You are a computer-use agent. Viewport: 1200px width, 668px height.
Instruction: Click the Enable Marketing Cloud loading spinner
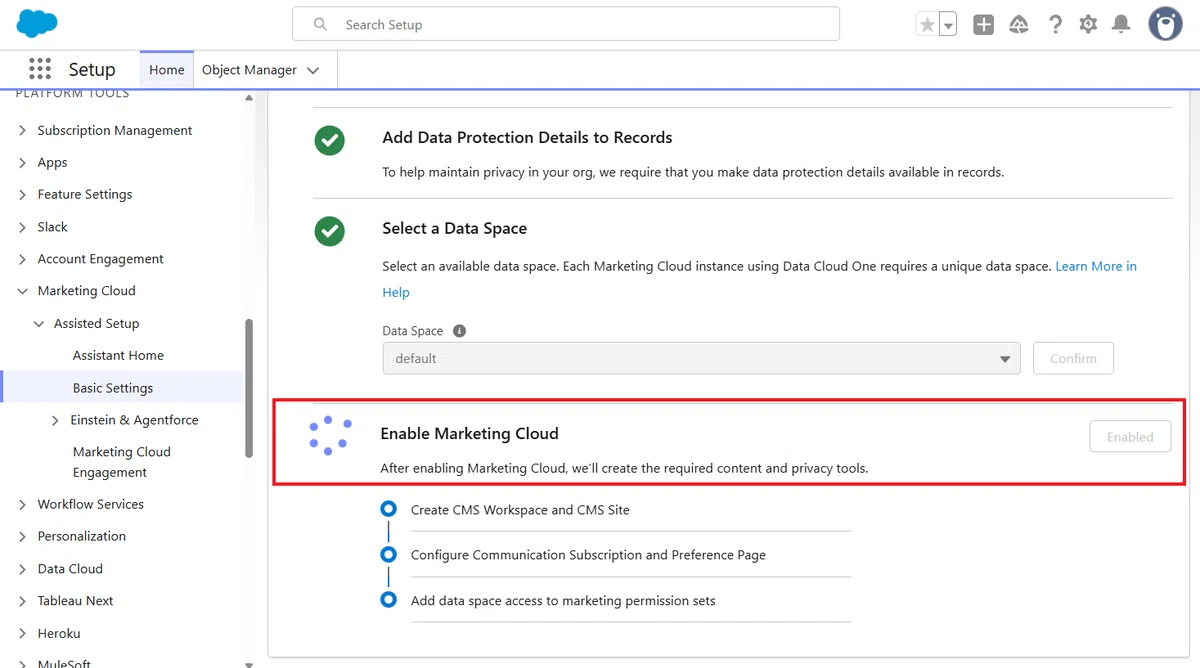point(329,437)
